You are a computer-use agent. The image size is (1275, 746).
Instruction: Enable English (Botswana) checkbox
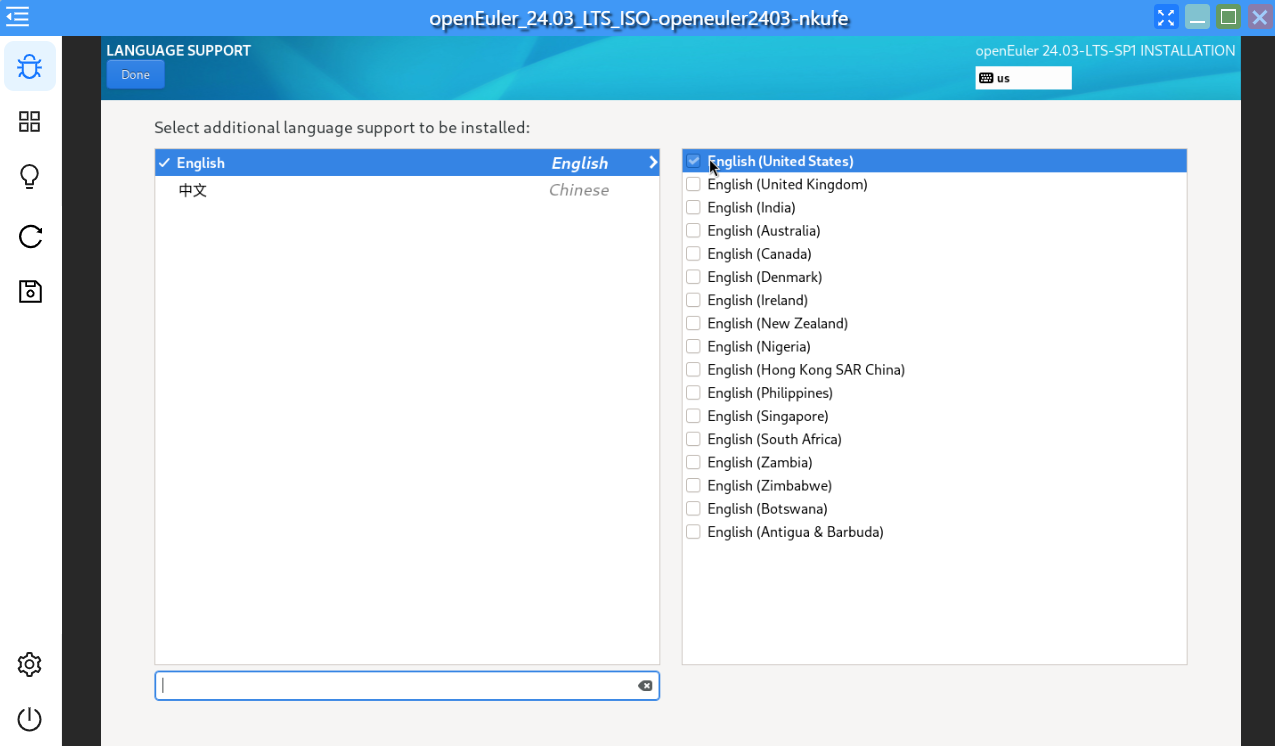coord(693,509)
